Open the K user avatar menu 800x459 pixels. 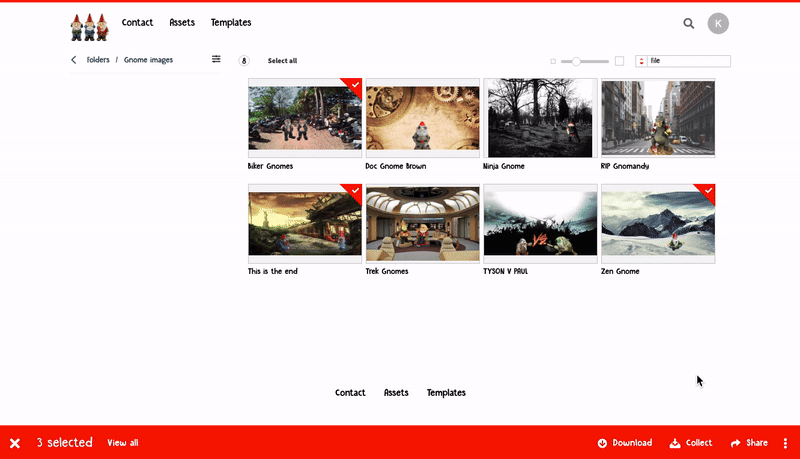(x=718, y=23)
